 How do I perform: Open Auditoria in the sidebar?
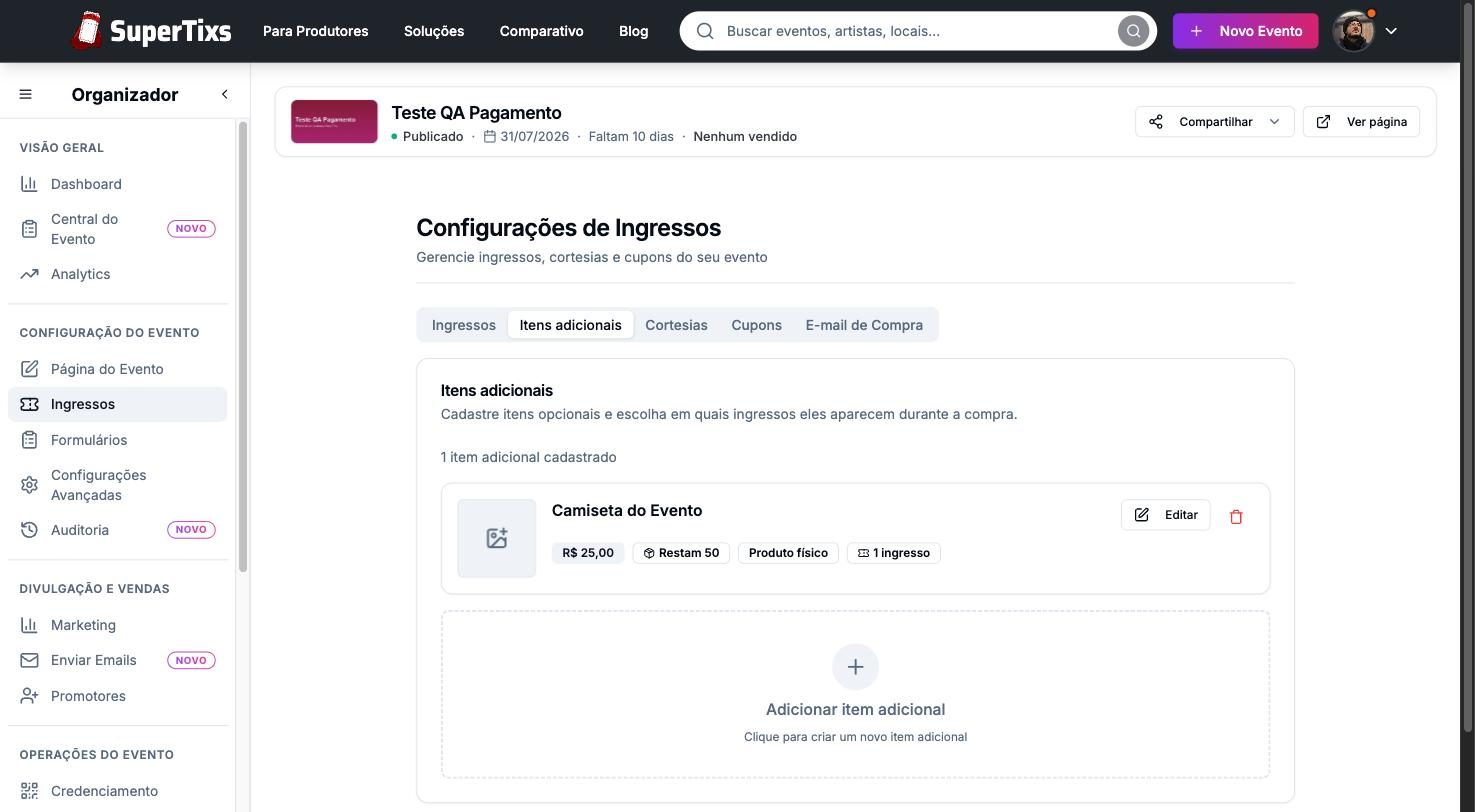117,530
